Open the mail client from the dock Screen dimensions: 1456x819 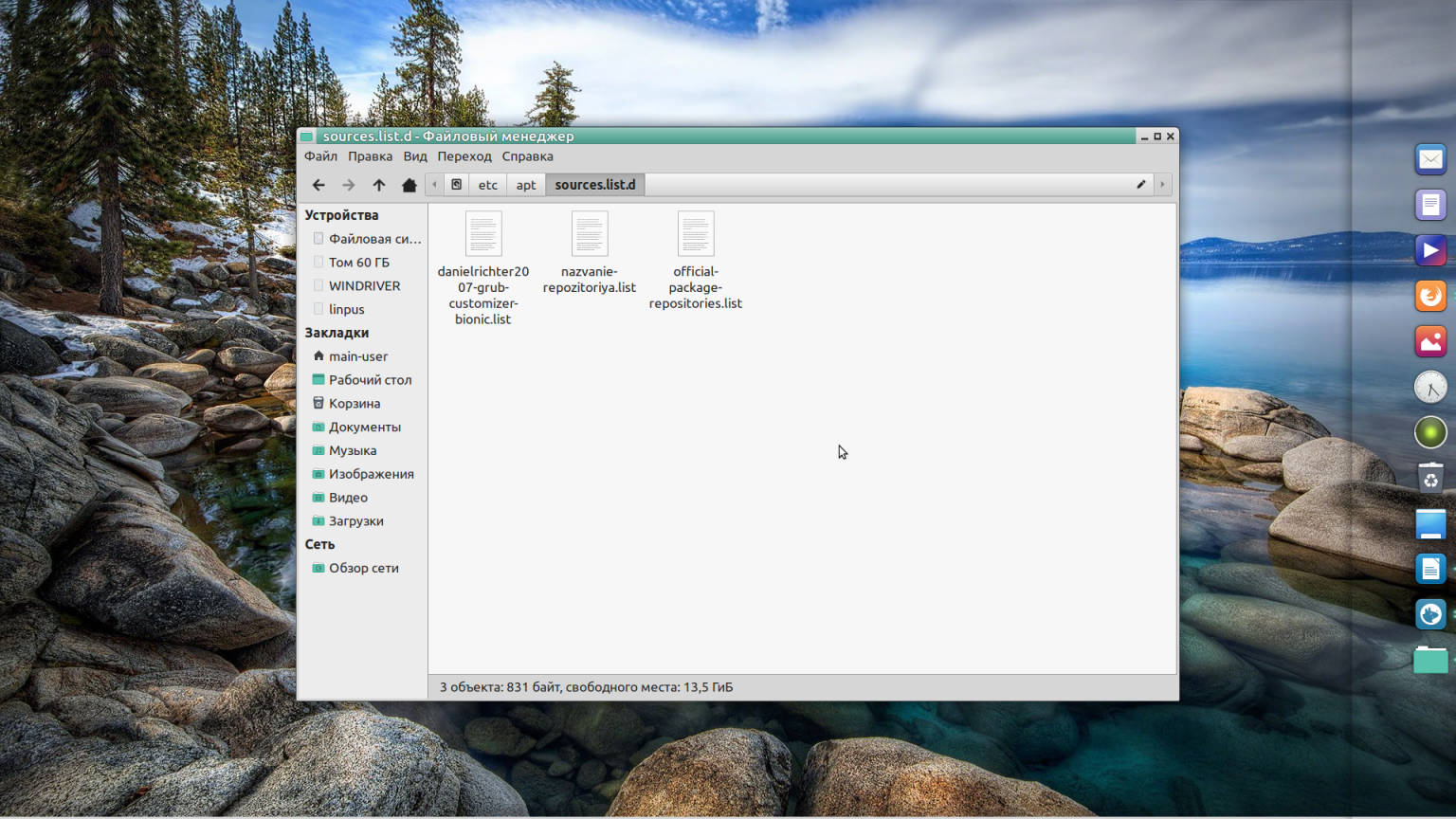click(1430, 158)
